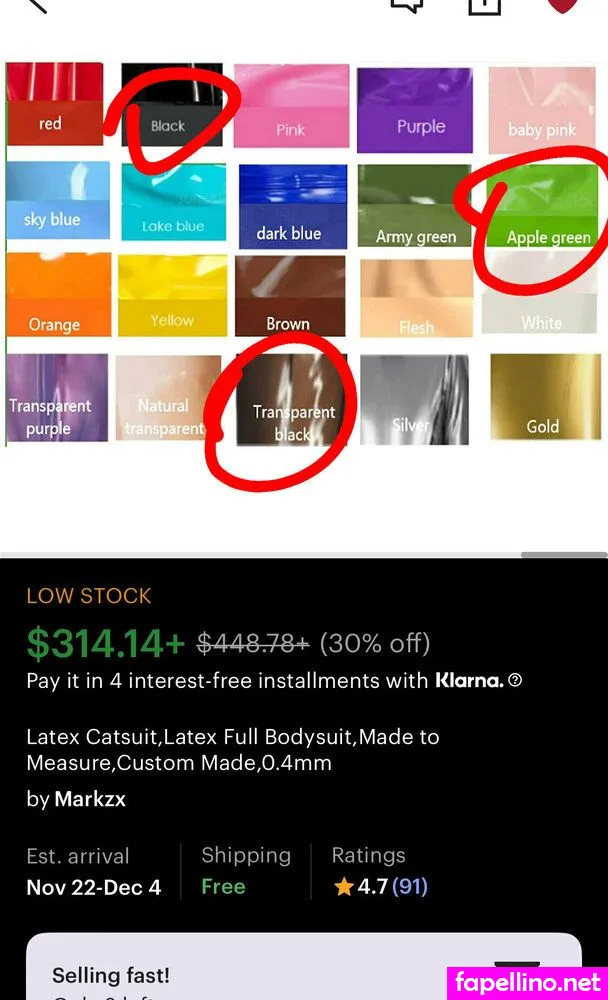Tap the share icon in header
This screenshot has width=608, height=1000.
pyautogui.click(x=485, y=6)
